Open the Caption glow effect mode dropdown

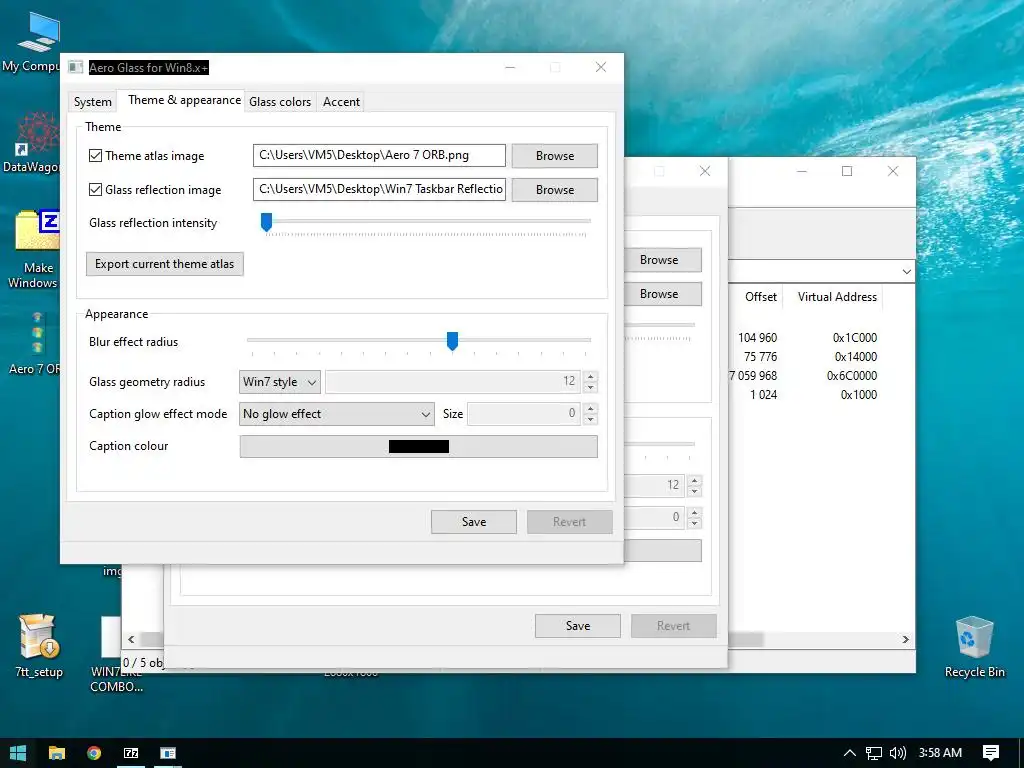[336, 413]
